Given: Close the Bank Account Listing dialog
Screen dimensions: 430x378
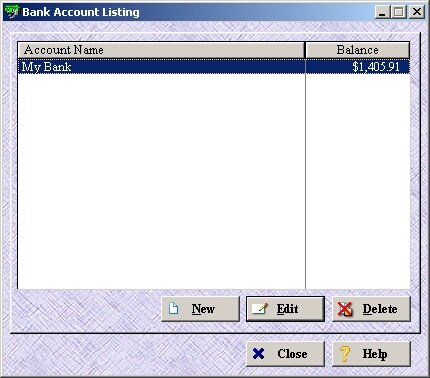Looking at the screenshot, I should (285, 354).
